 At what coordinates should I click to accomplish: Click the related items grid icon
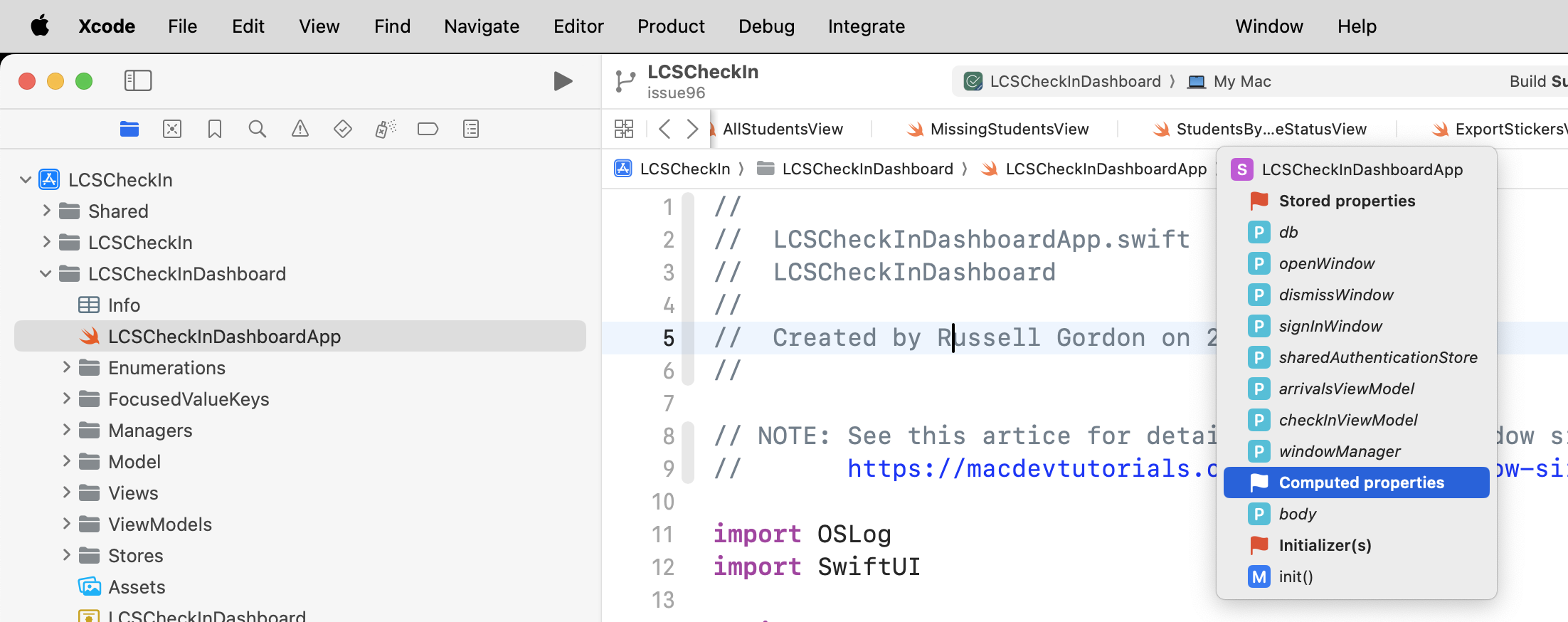pyautogui.click(x=624, y=129)
